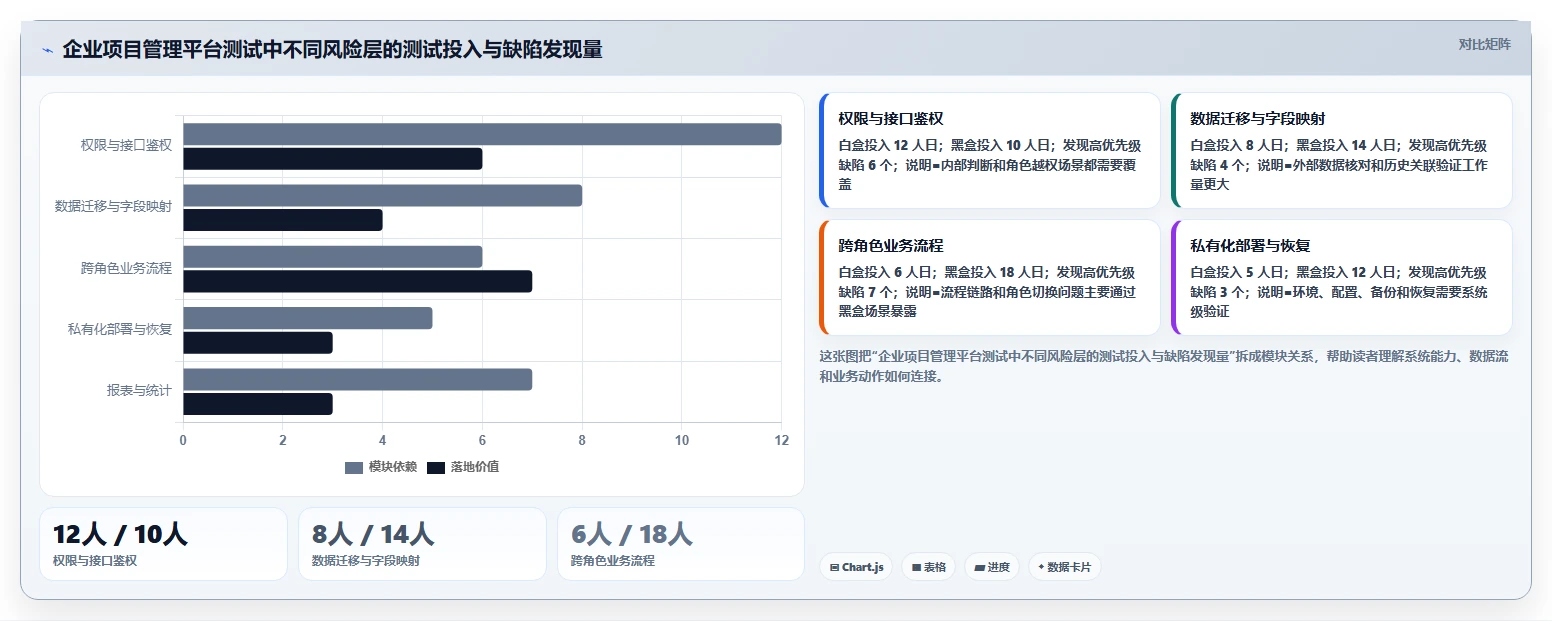The image size is (1552, 621).
Task: Open the 权限与接口鉴权 info card heading
Action: 891,118
